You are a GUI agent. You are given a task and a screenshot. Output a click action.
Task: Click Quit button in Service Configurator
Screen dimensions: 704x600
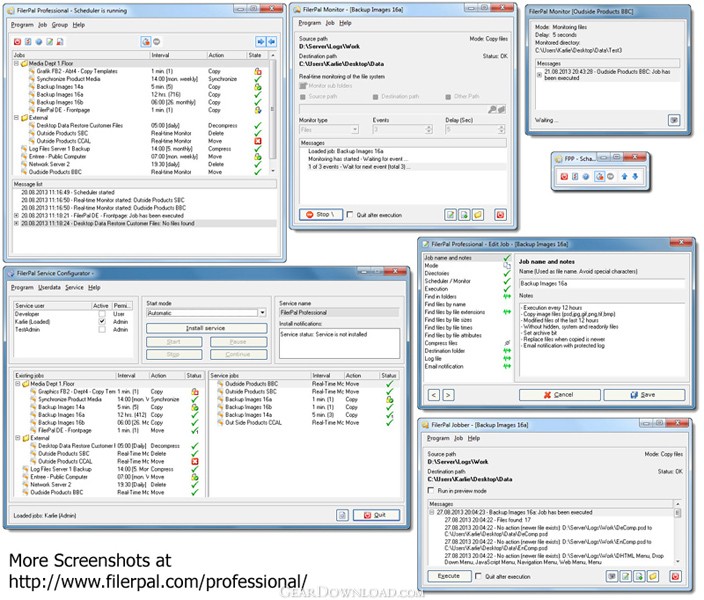pos(375,515)
